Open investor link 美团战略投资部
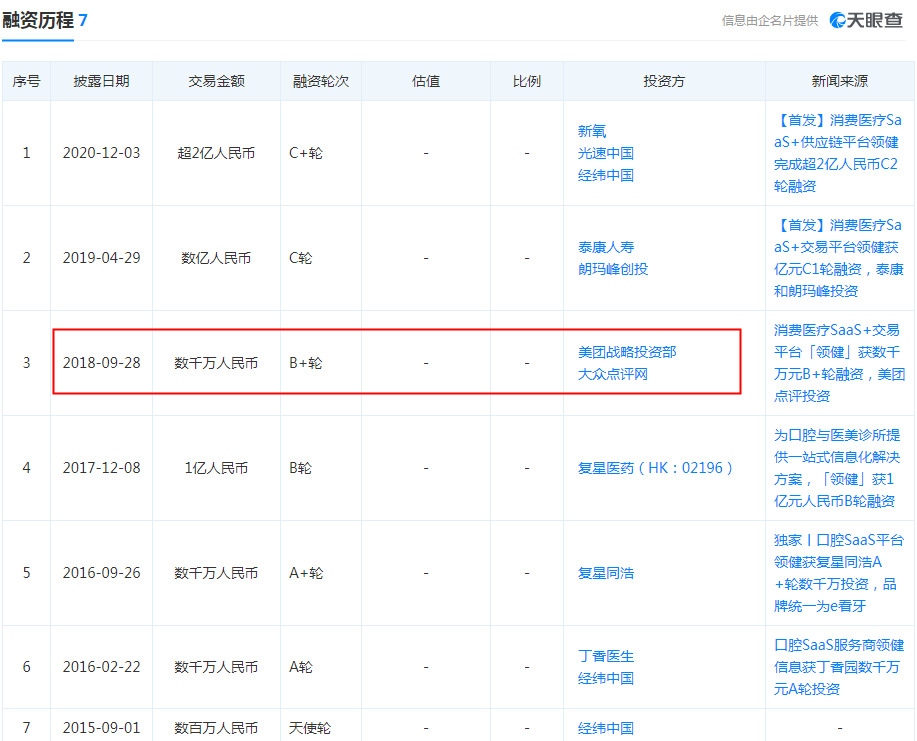Image resolution: width=917 pixels, height=741 pixels. coord(627,352)
